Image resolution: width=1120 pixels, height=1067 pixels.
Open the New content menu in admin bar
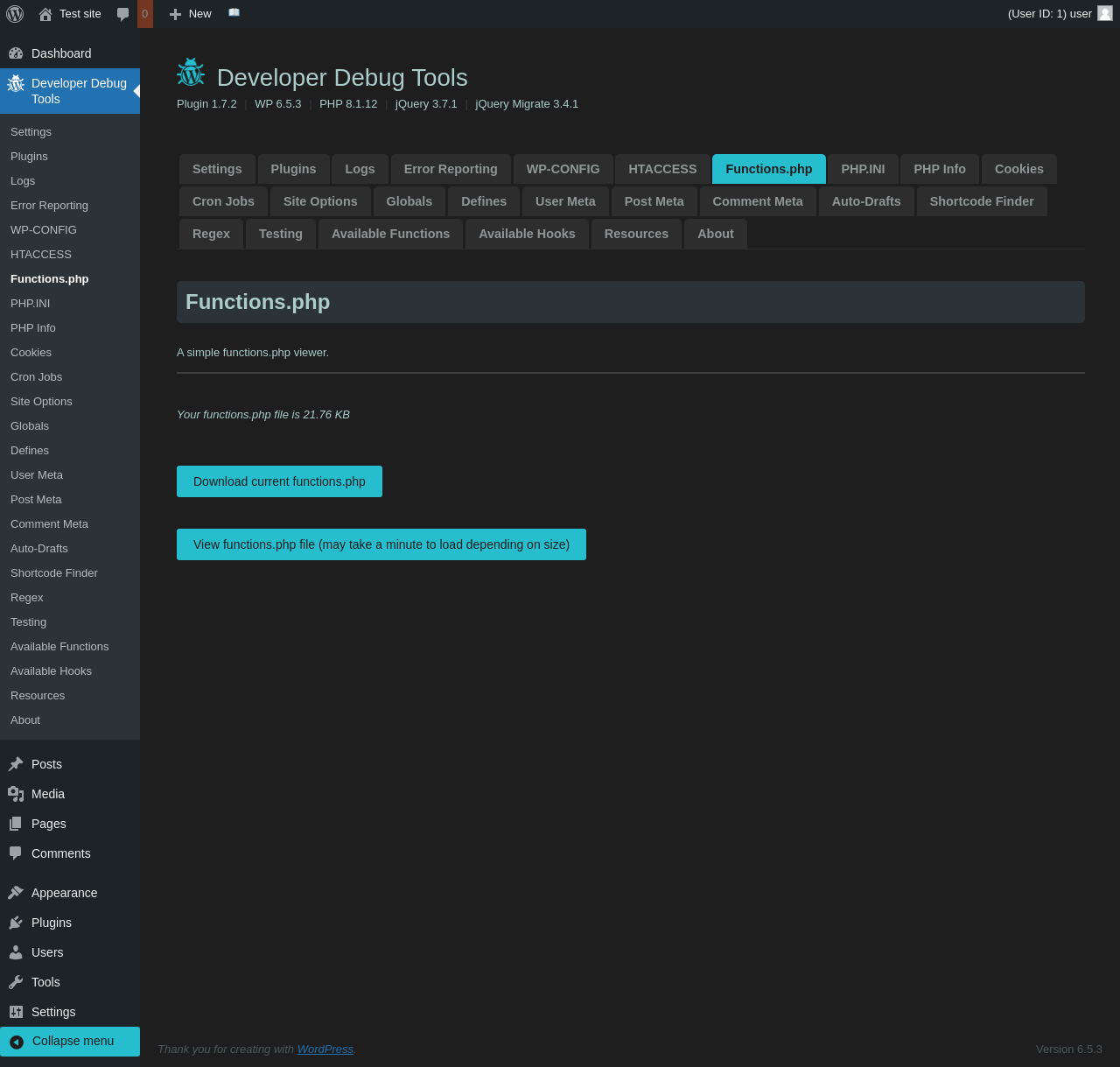pos(191,14)
